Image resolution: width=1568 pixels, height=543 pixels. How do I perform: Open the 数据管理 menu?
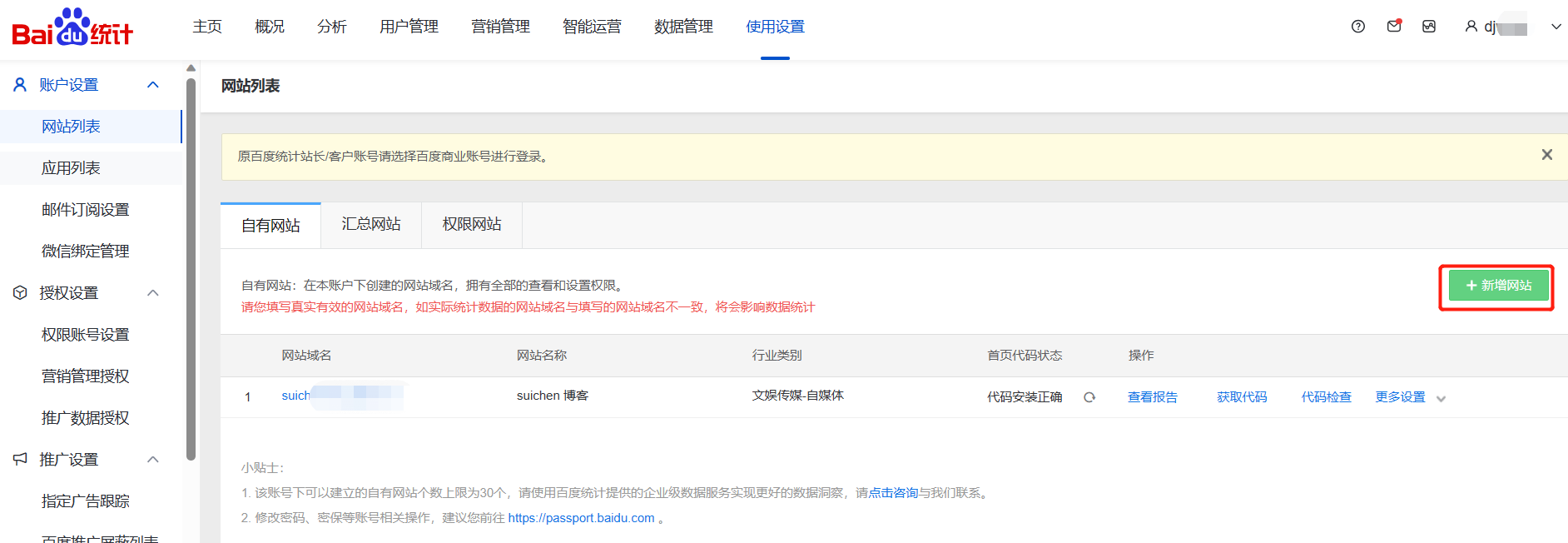pyautogui.click(x=683, y=27)
